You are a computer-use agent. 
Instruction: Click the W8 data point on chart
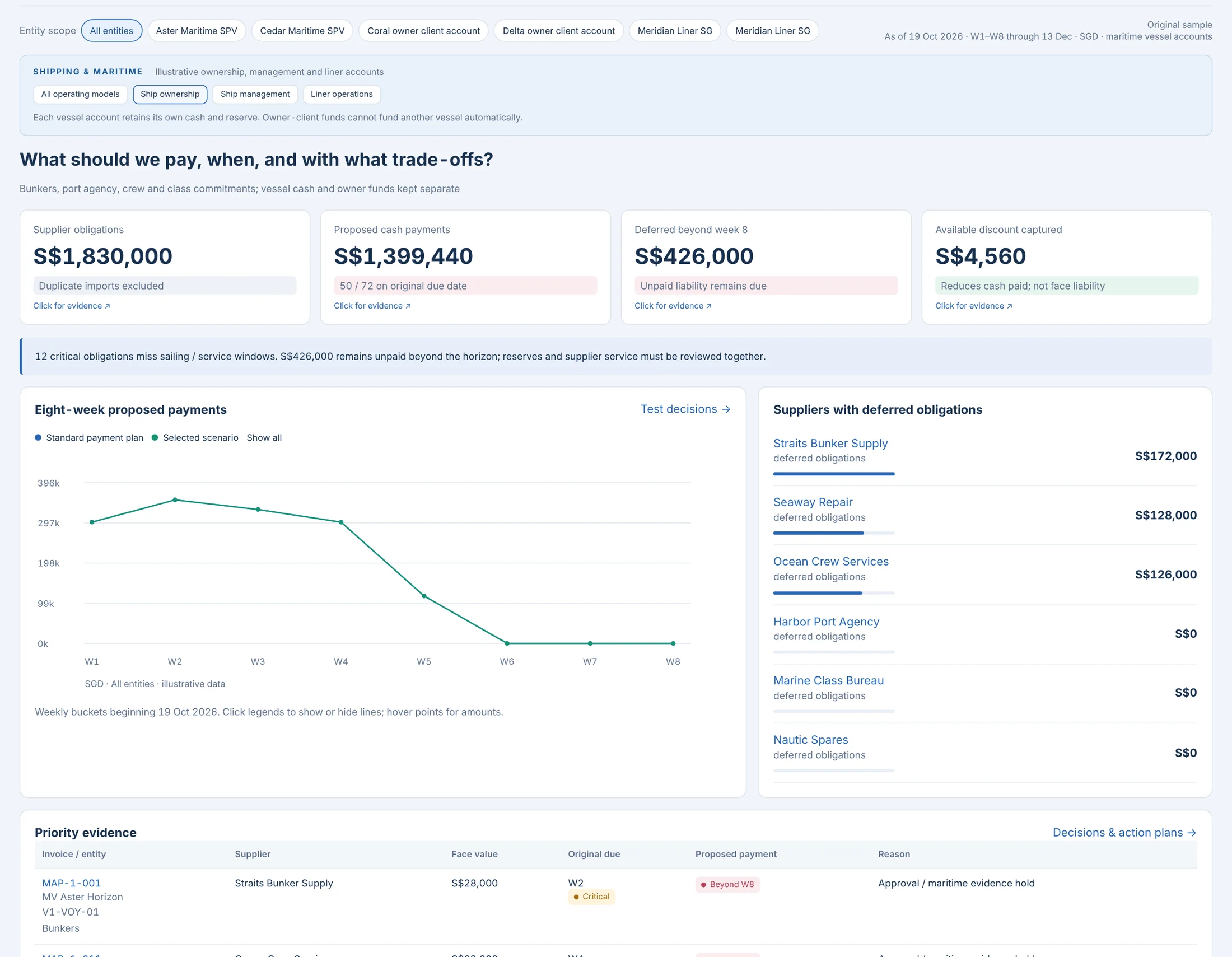(x=673, y=643)
